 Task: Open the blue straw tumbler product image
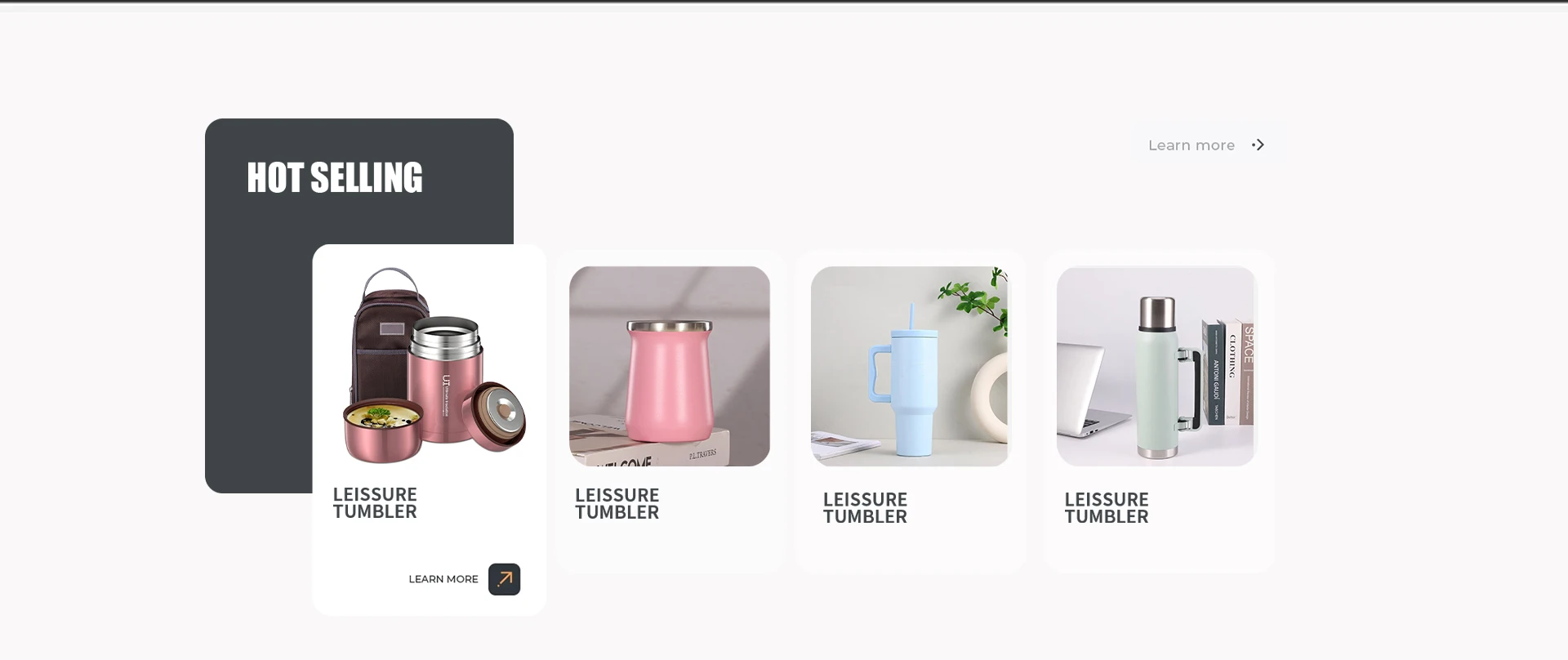pos(909,366)
